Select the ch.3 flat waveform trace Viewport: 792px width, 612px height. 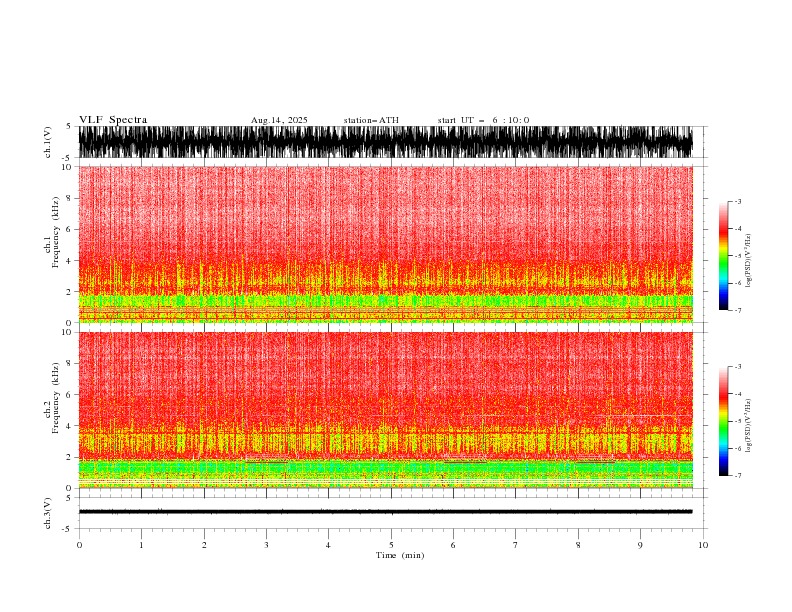coord(385,512)
